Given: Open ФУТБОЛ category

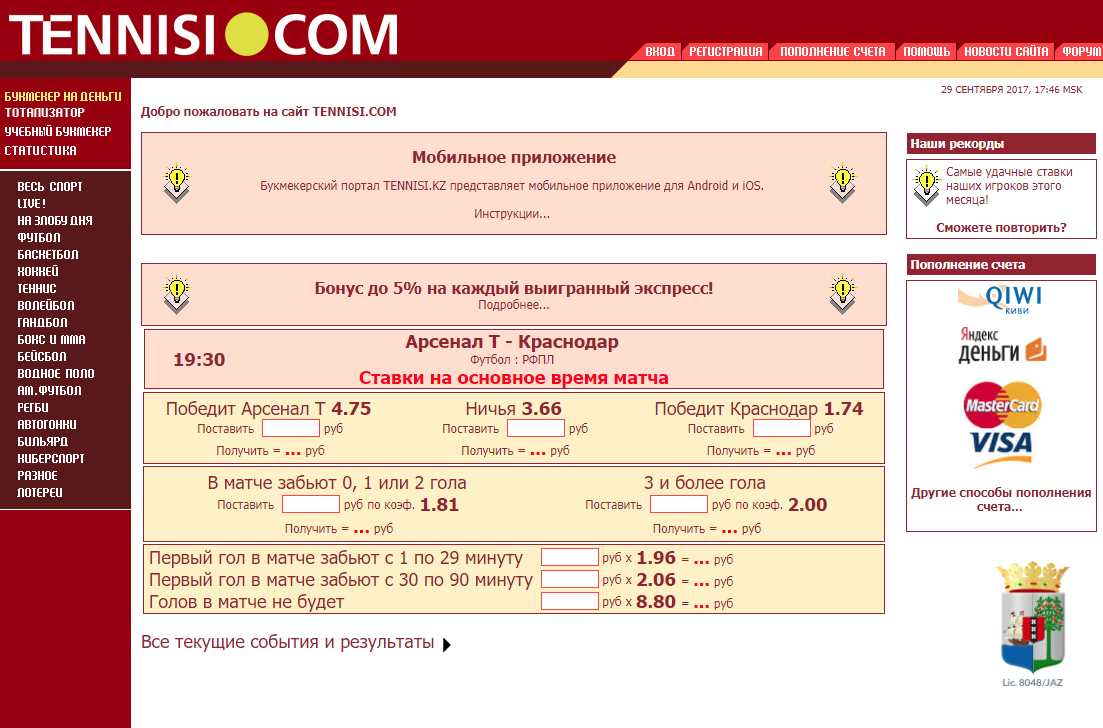Looking at the screenshot, I should 39,238.
